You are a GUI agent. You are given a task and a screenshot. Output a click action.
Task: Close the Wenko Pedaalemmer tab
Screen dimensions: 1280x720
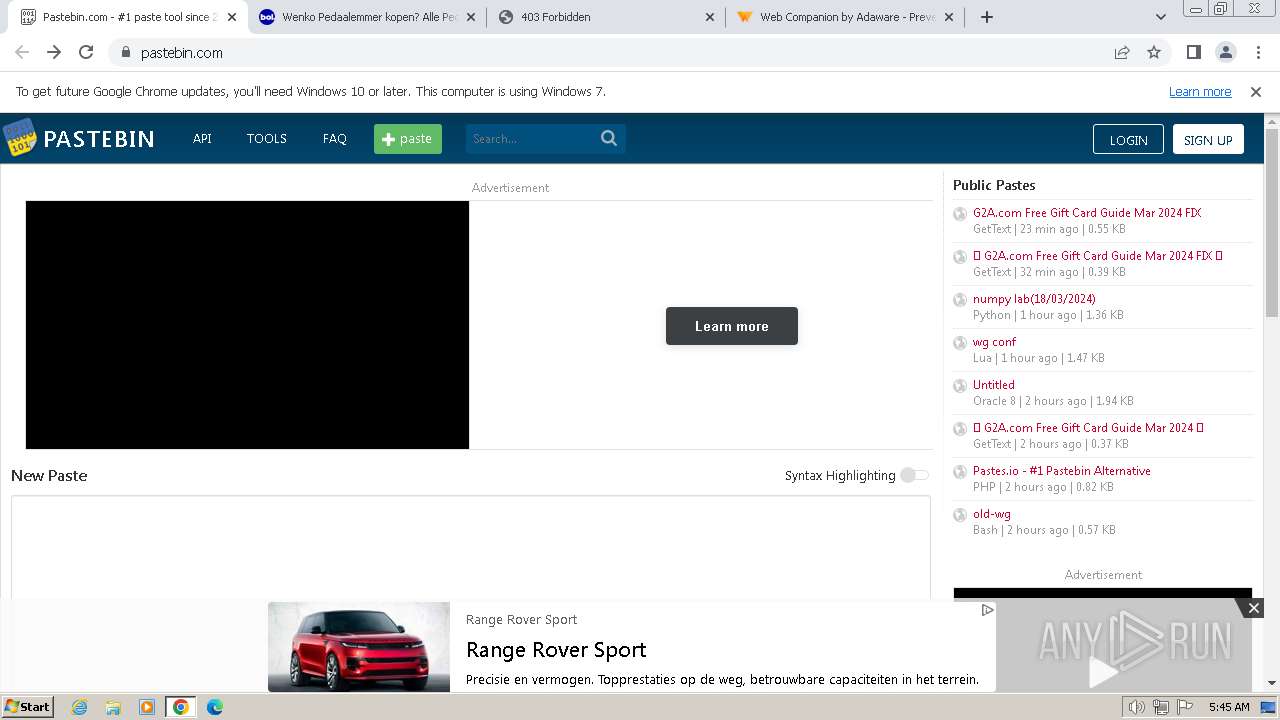(471, 17)
